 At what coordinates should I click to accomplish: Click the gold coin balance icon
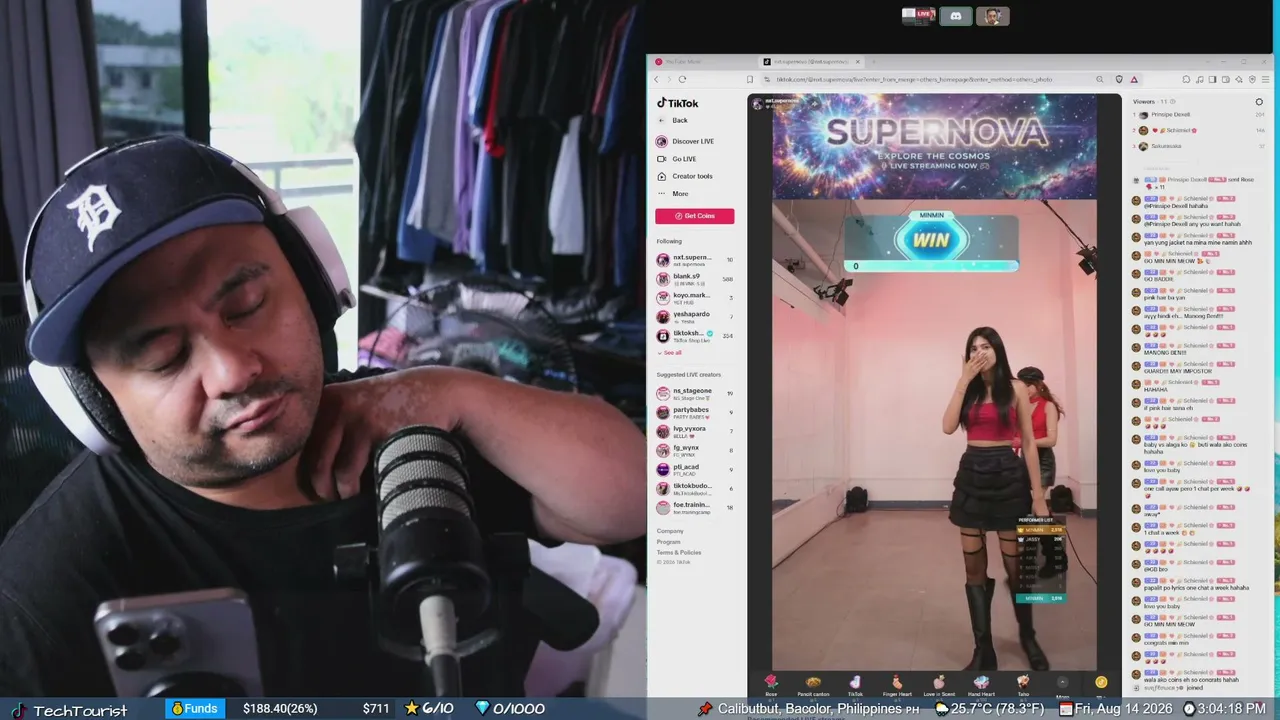1101,682
